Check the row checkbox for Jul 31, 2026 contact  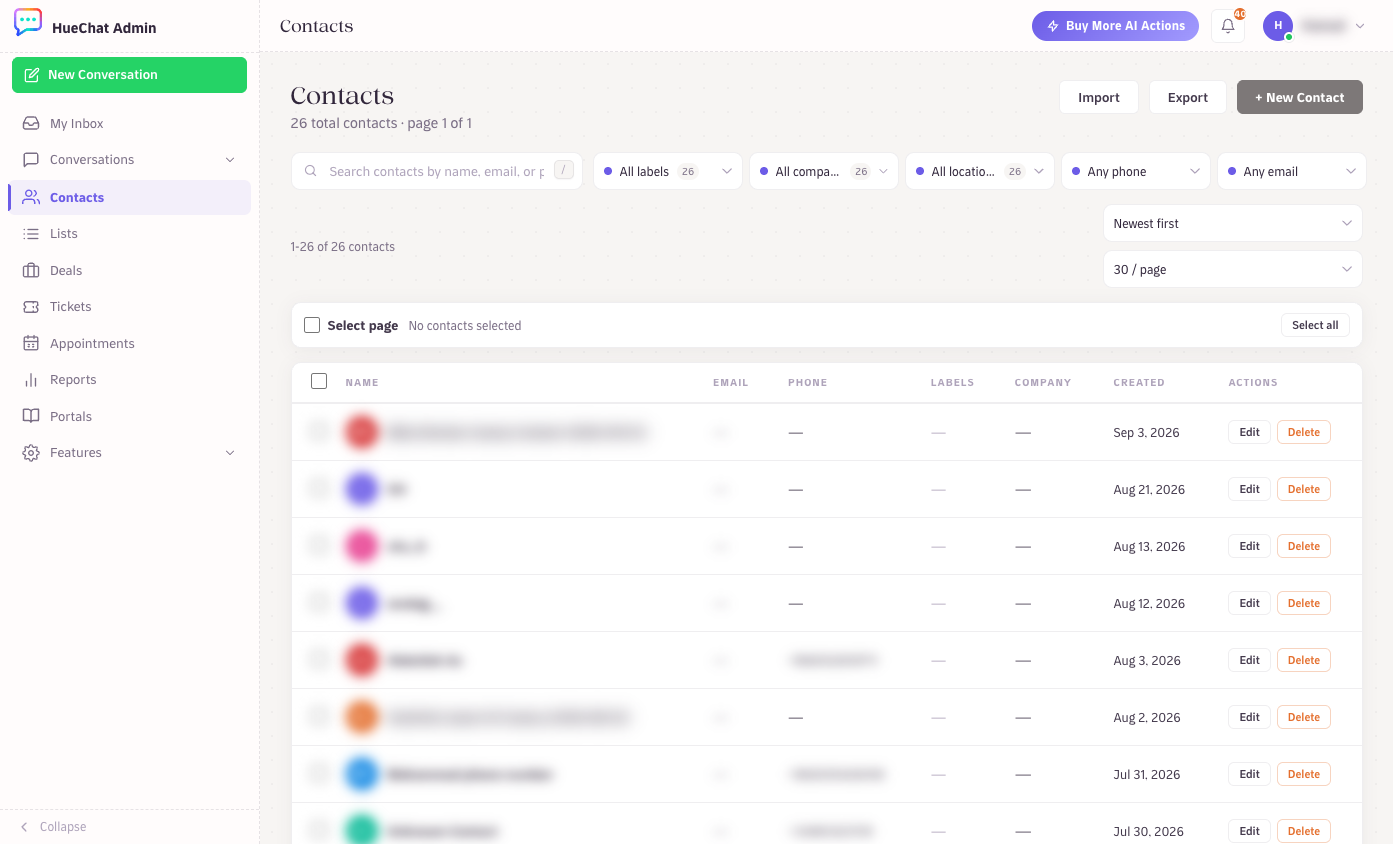[319, 774]
